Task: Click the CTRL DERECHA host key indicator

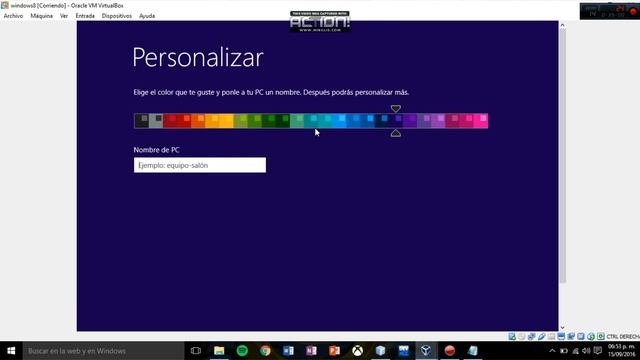Action: coord(623,337)
